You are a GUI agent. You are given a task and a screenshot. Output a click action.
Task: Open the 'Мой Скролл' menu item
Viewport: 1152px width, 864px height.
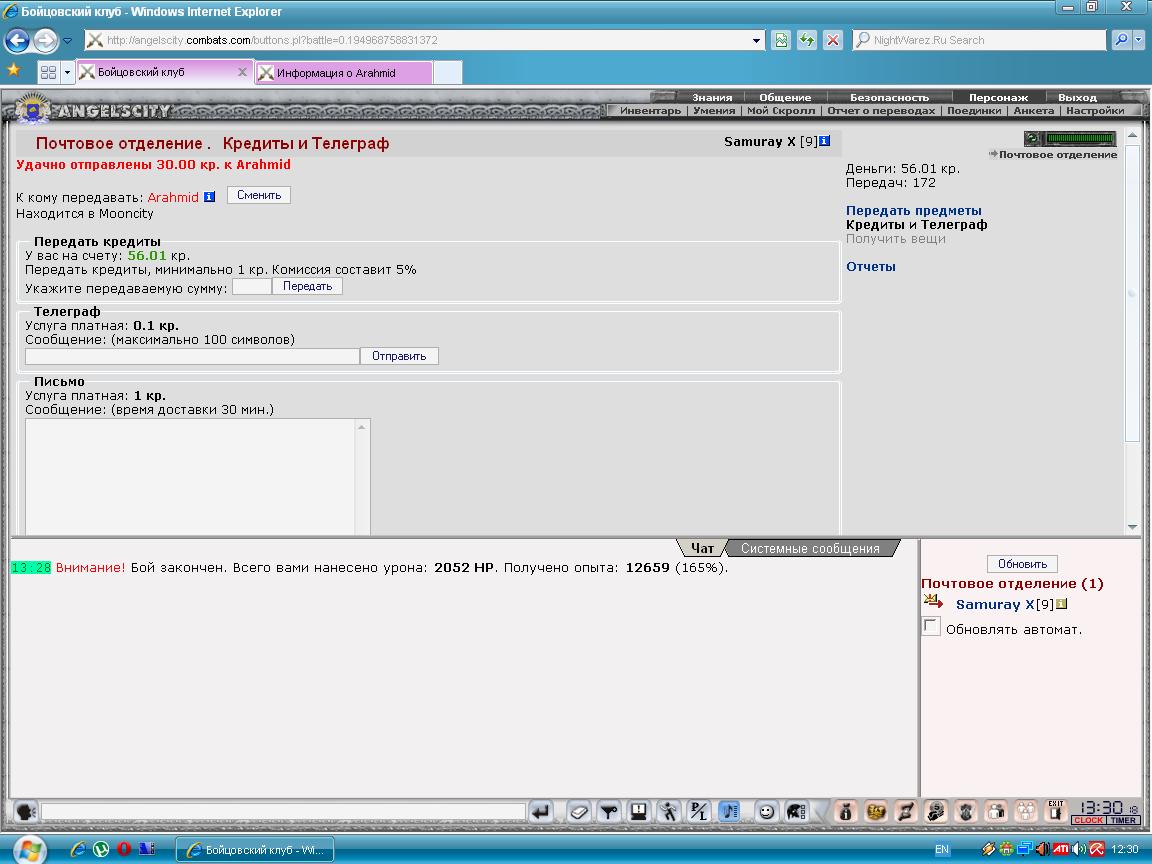[781, 110]
